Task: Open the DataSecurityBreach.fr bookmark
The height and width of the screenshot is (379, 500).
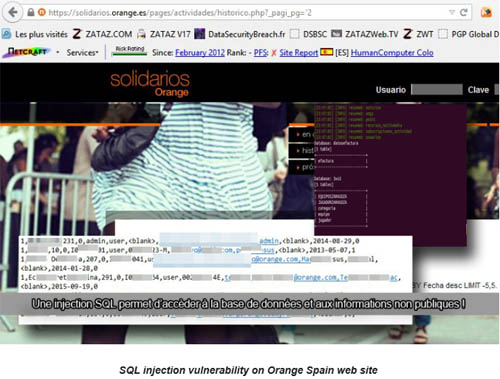Action: (240, 34)
